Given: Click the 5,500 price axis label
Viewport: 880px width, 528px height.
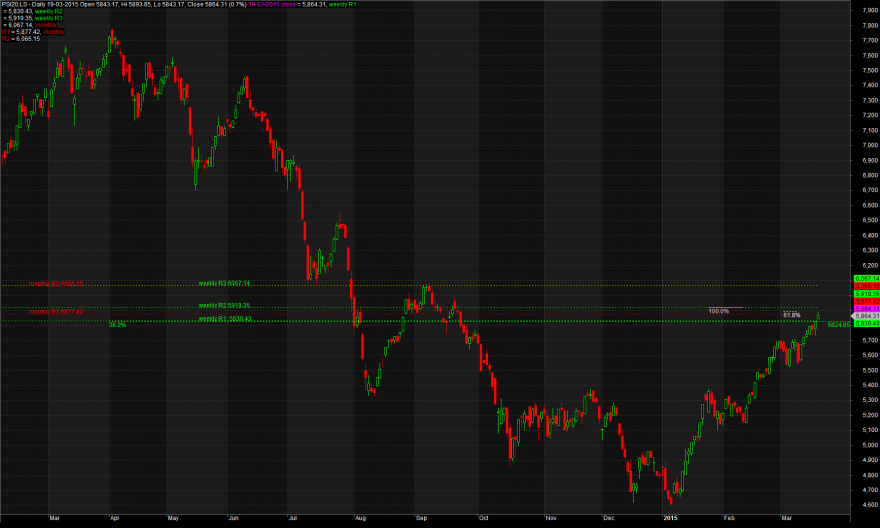Looking at the screenshot, I should point(870,371).
